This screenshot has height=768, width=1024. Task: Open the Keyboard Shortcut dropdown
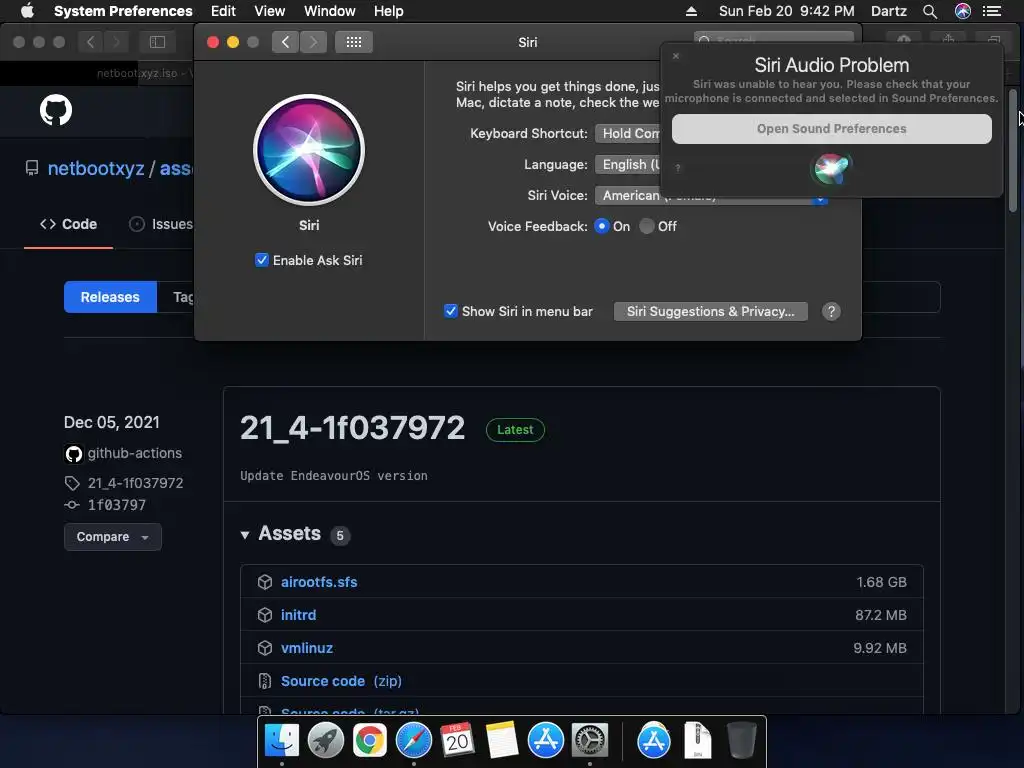click(628, 133)
